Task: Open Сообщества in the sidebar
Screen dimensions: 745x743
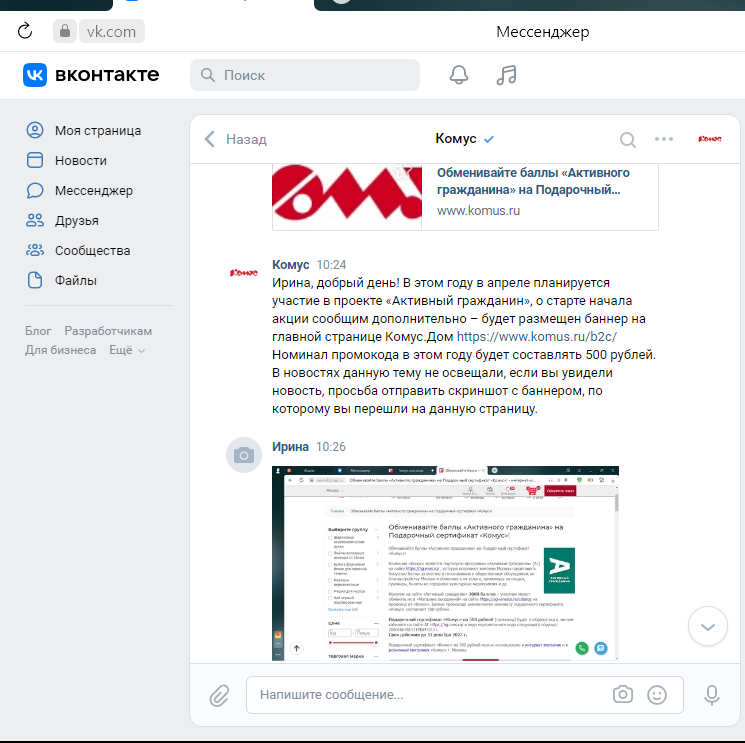Action: point(78,250)
